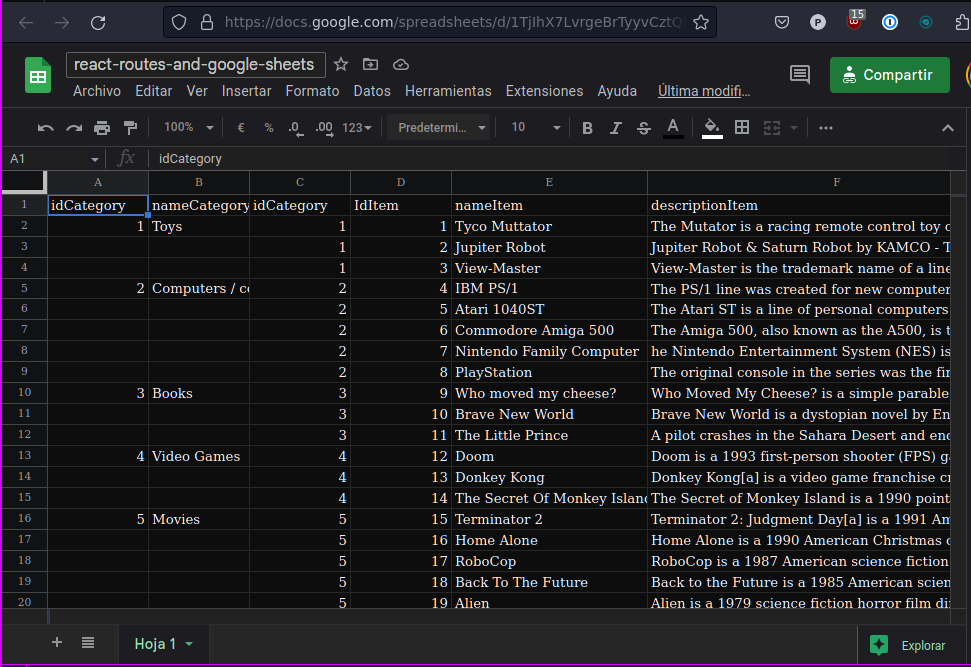The width and height of the screenshot is (971, 667).
Task: Open the Formato menu
Action: click(312, 91)
